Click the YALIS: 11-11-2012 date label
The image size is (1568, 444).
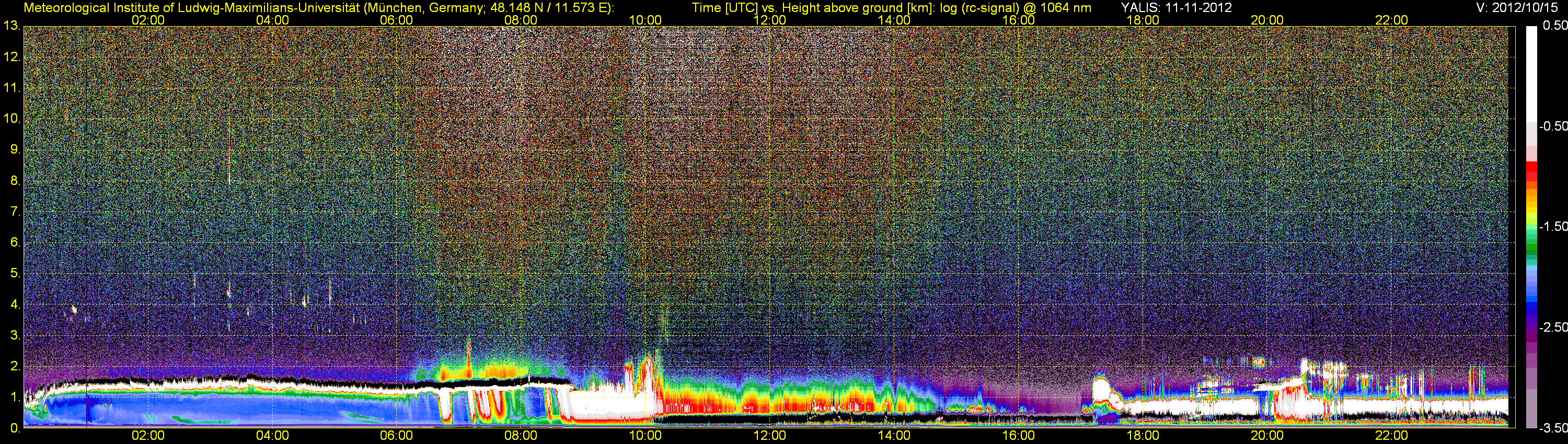1176,7
